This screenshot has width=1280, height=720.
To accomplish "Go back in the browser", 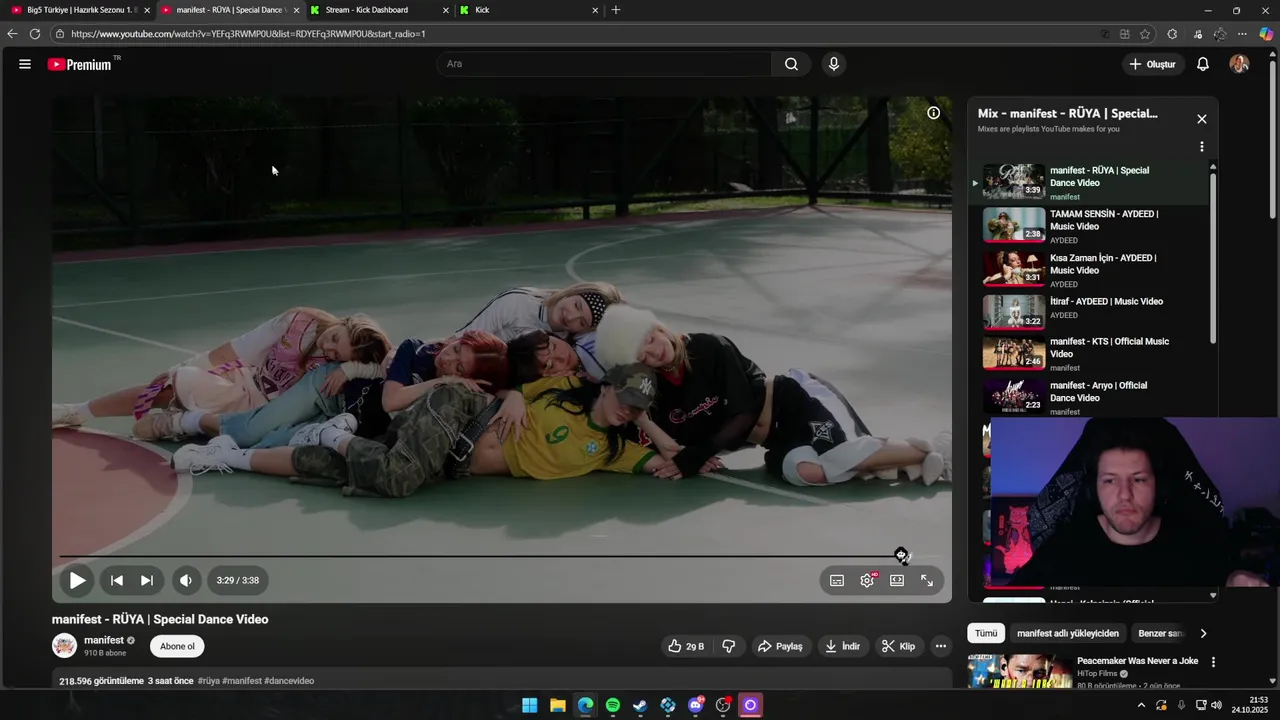I will (12, 34).
